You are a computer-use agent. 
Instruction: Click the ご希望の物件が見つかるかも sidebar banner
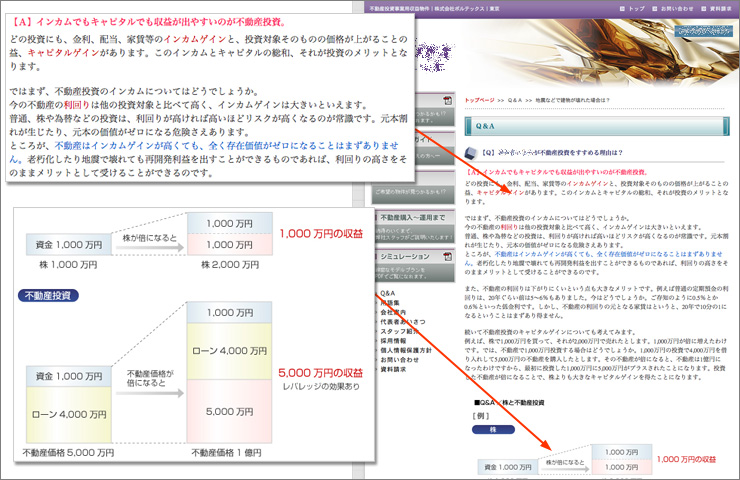click(413, 187)
